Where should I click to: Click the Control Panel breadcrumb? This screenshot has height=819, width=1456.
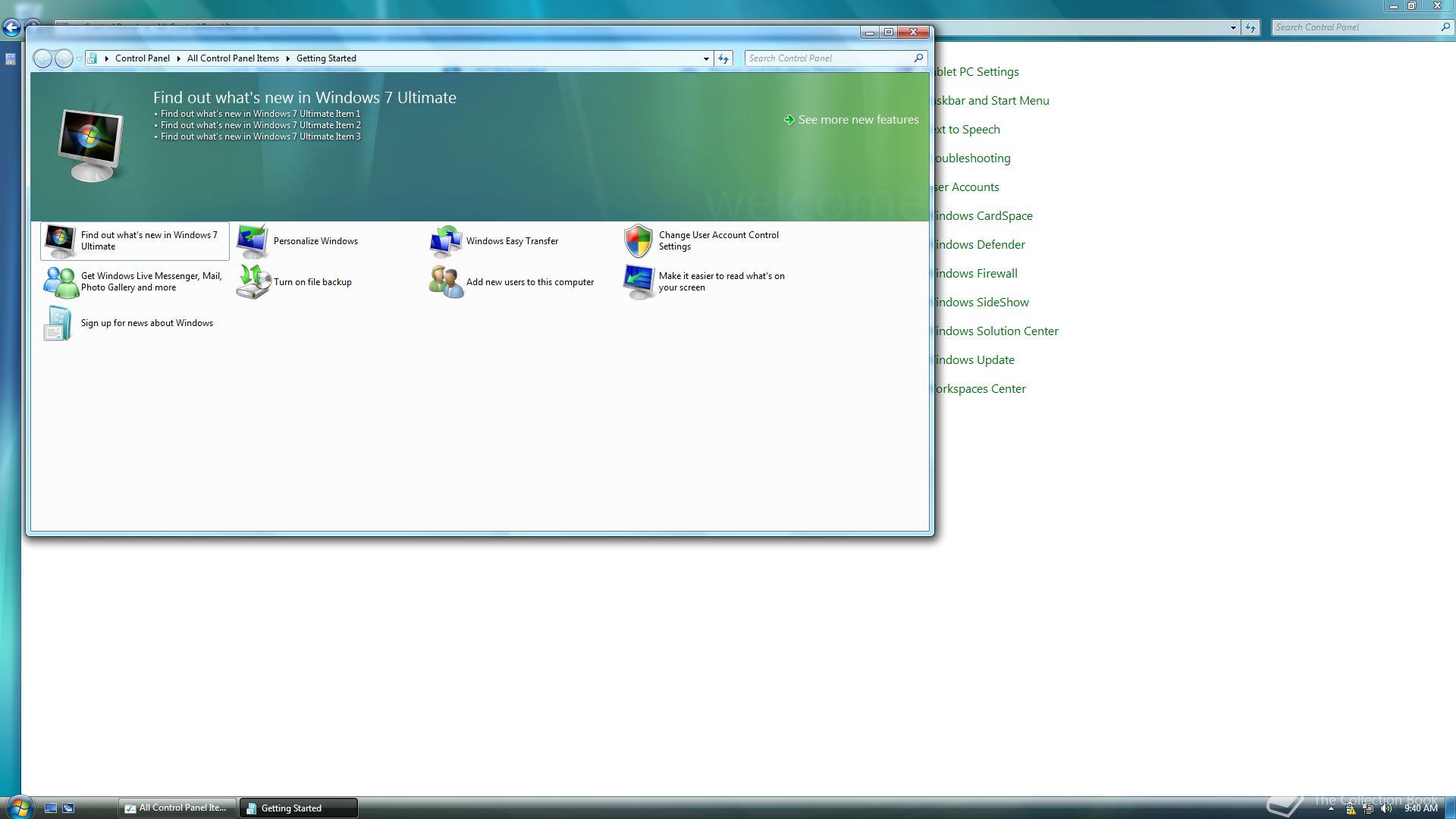(143, 58)
